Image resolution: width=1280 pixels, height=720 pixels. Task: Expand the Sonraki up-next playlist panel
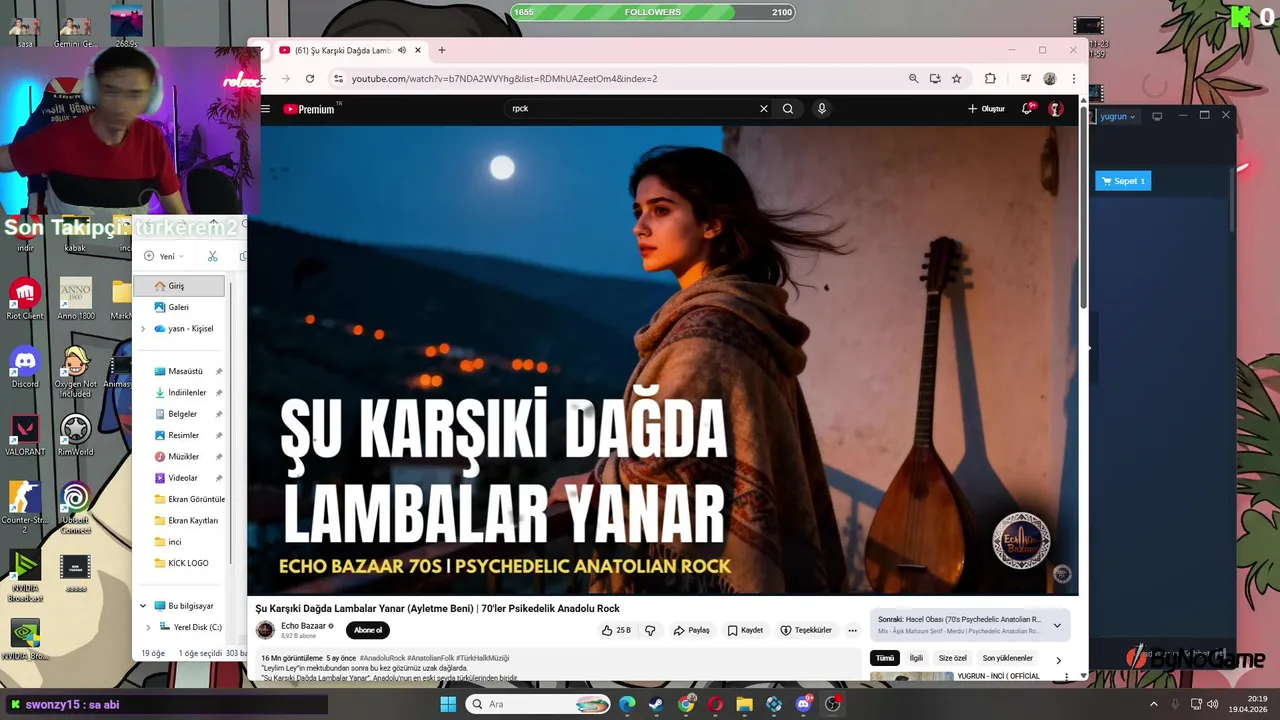pos(1057,625)
